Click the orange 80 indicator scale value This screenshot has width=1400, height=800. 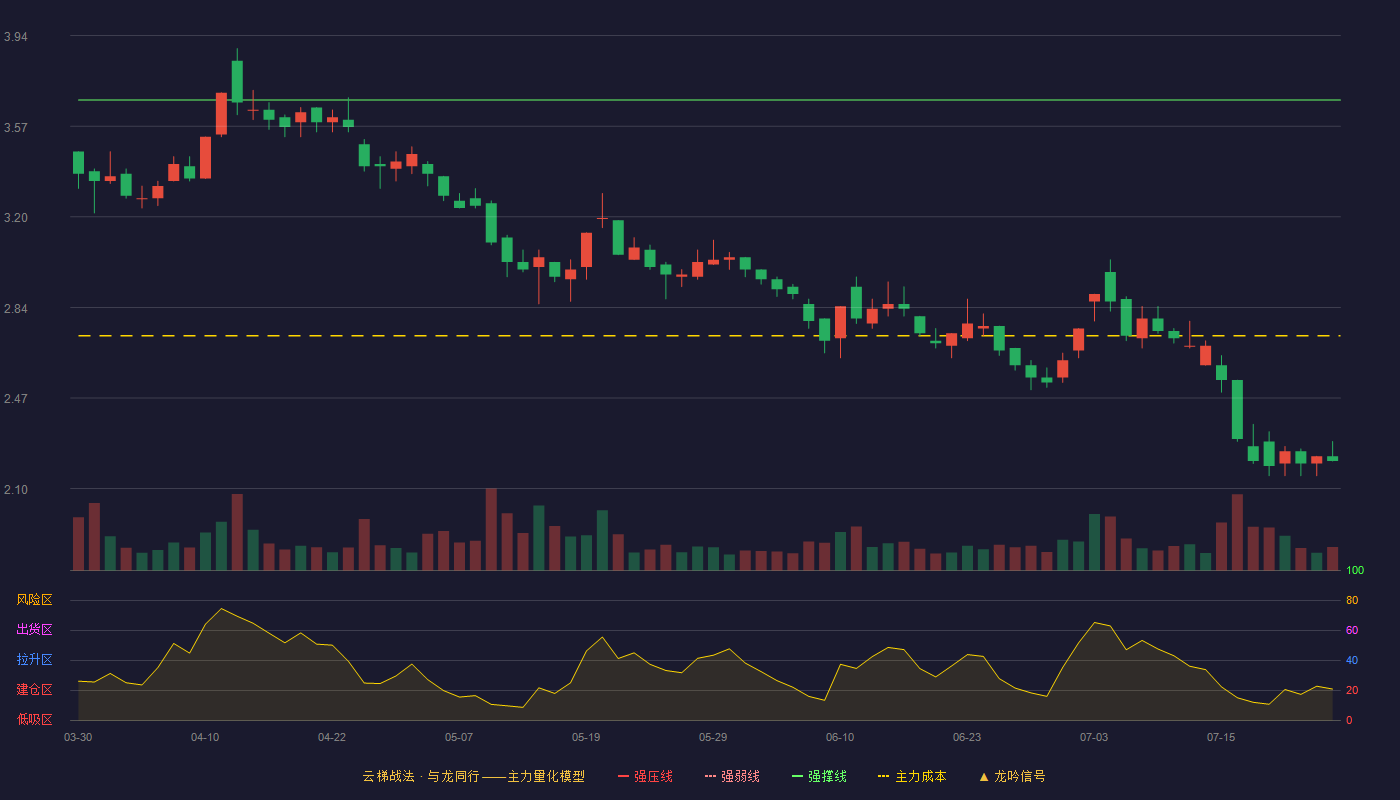tap(1352, 601)
